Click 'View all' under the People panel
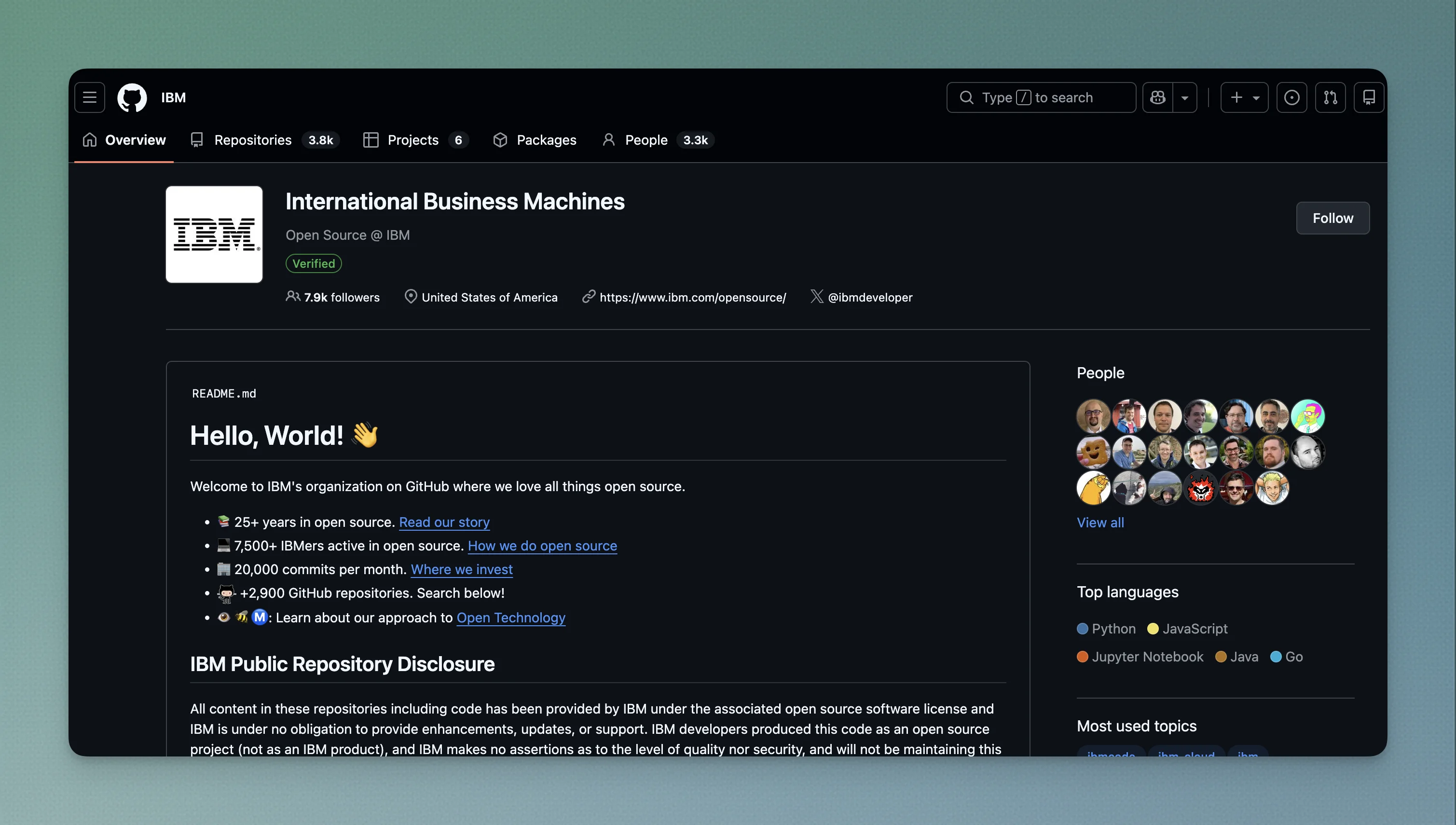1456x825 pixels. point(1099,522)
